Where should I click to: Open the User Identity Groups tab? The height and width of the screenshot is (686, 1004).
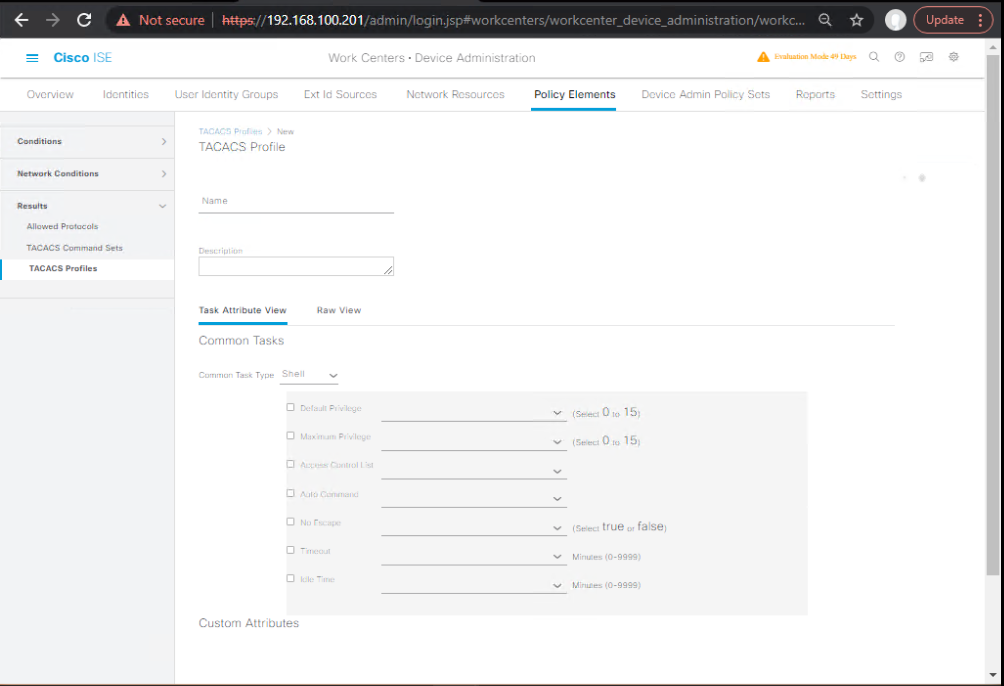226,94
